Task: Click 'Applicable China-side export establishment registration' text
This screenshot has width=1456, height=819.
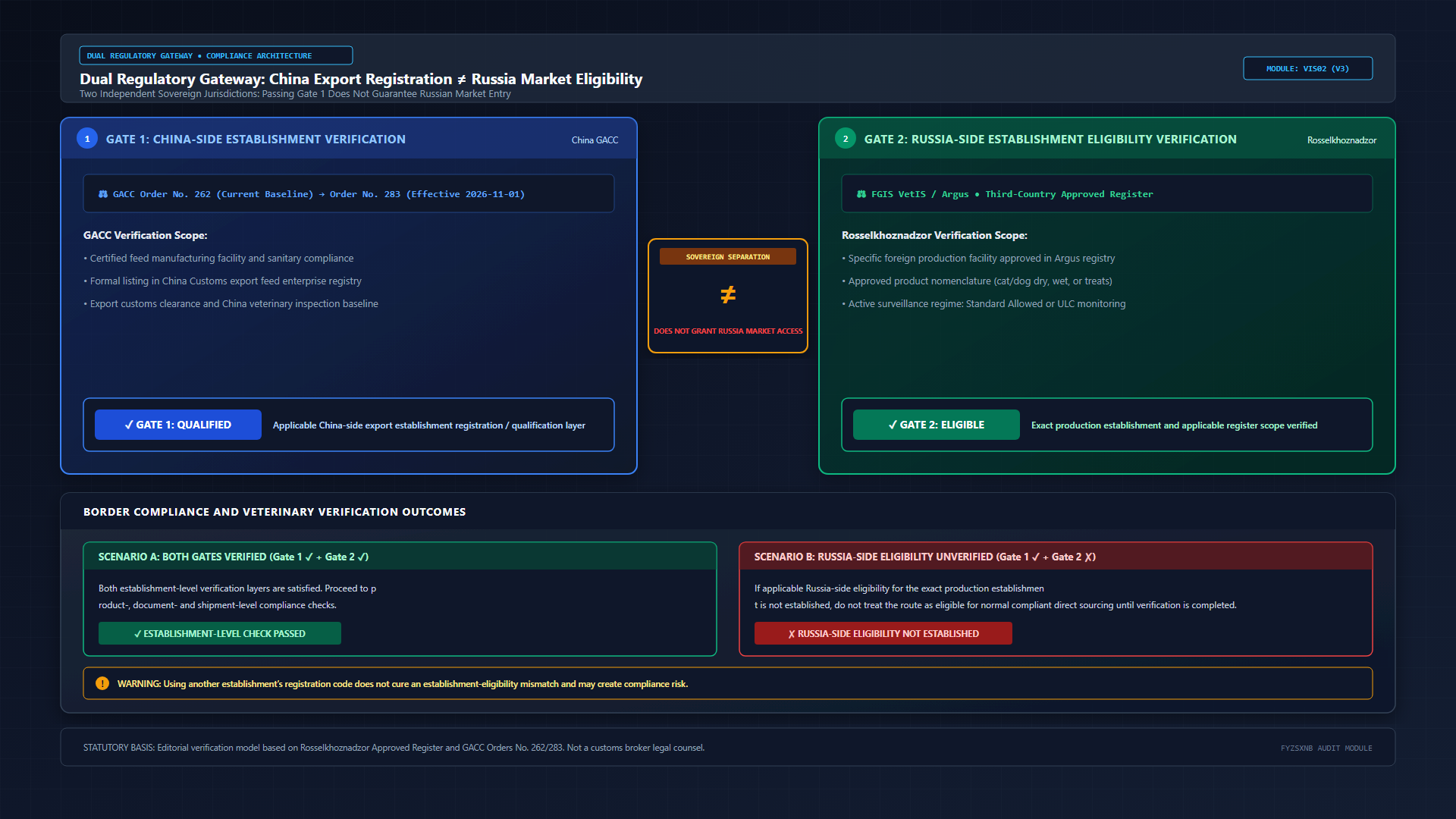Action: (x=429, y=425)
